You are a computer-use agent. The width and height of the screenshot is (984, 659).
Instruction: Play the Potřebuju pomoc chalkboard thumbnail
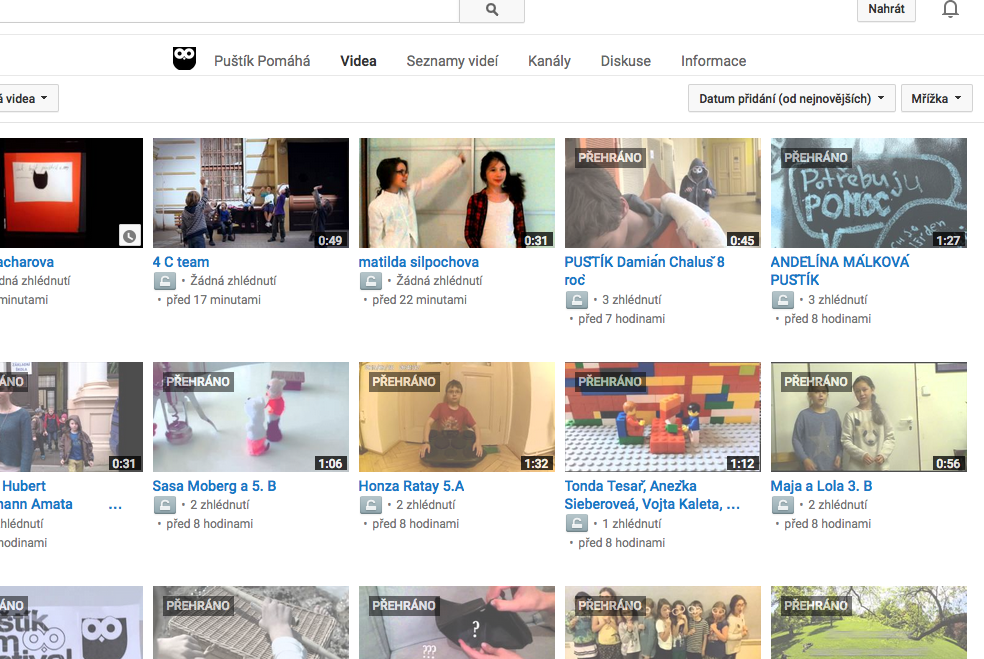tap(869, 193)
